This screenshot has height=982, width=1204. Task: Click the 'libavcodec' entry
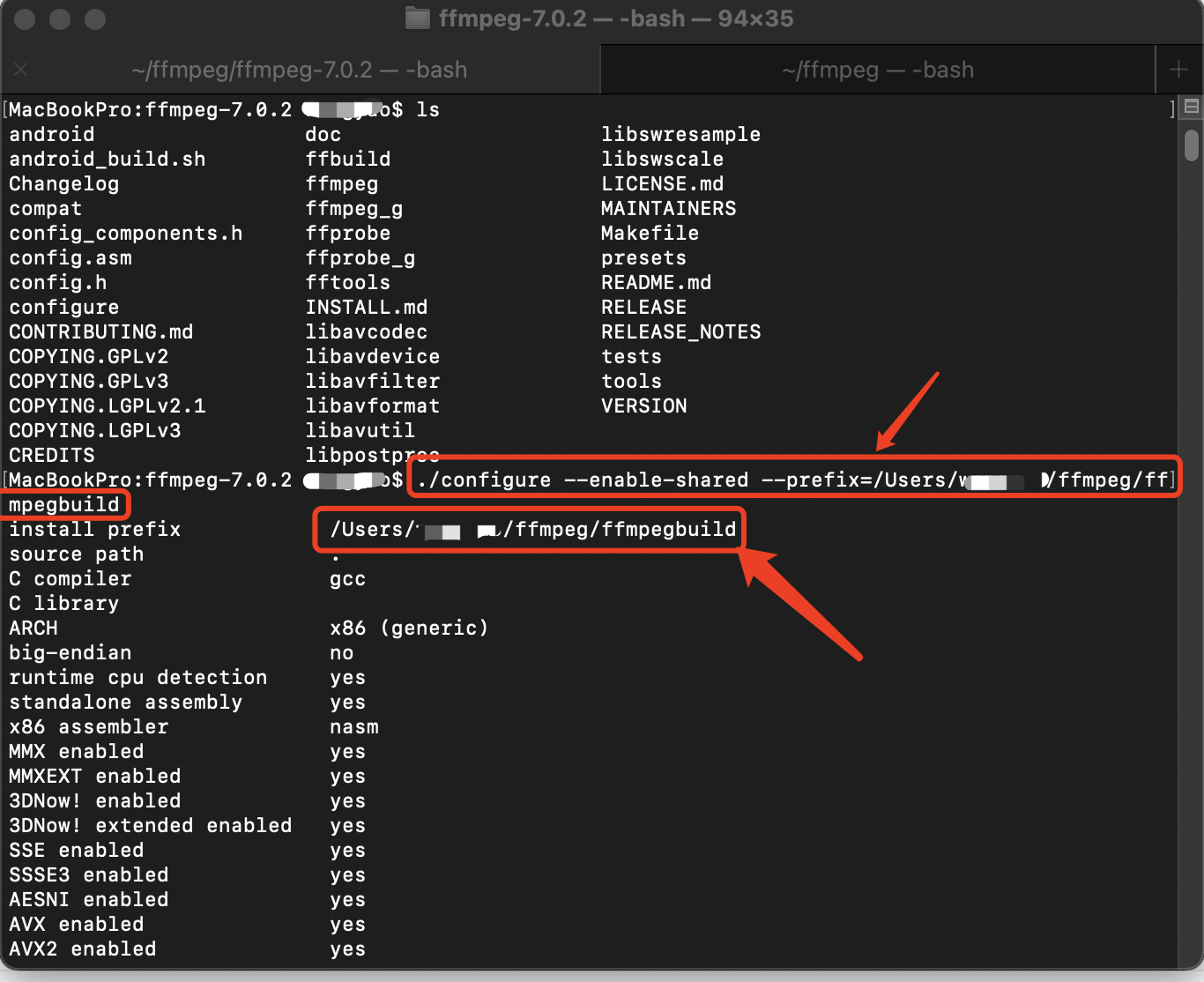[367, 332]
